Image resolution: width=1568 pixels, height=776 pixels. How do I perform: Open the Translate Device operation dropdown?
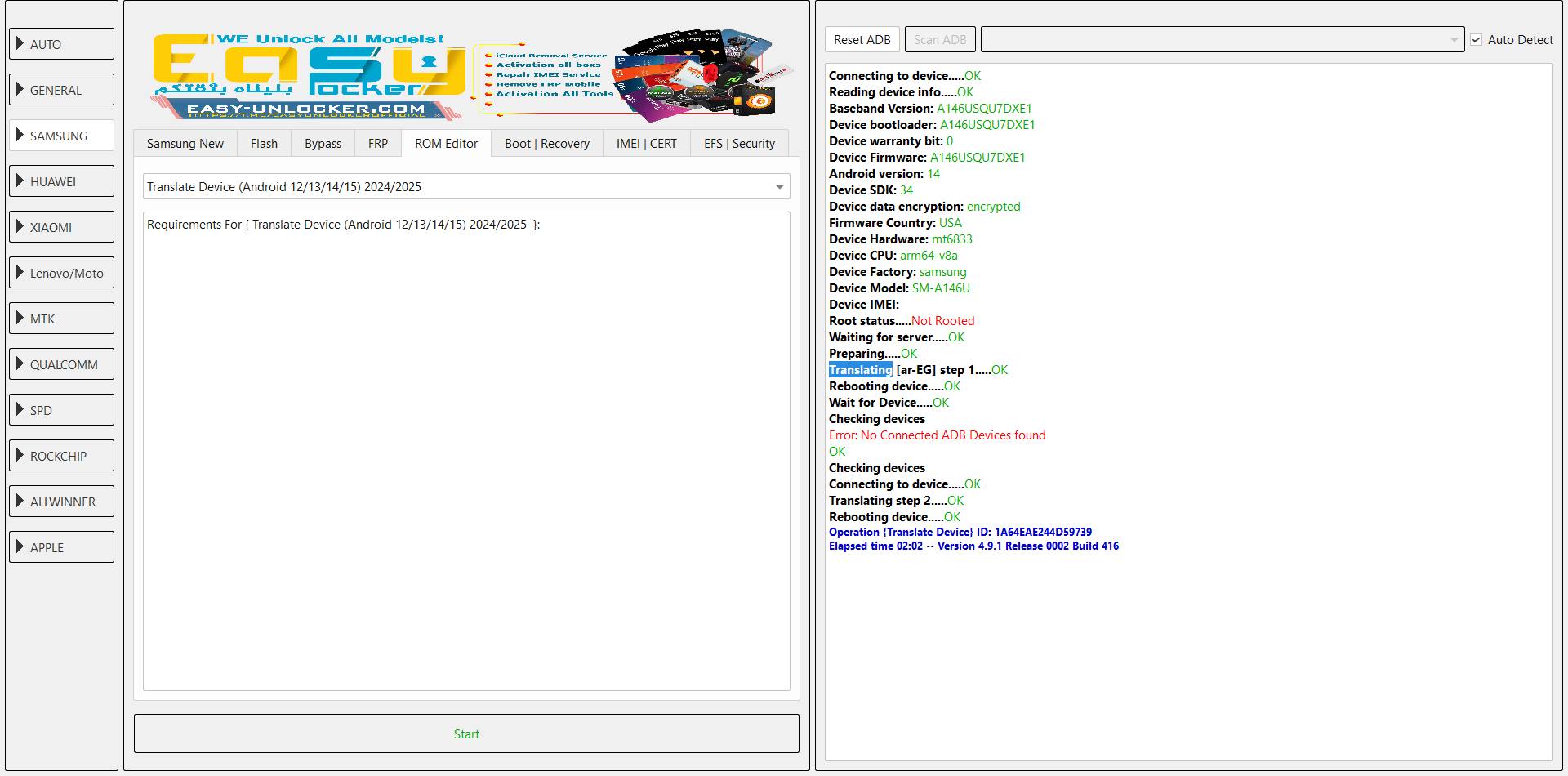tap(466, 187)
